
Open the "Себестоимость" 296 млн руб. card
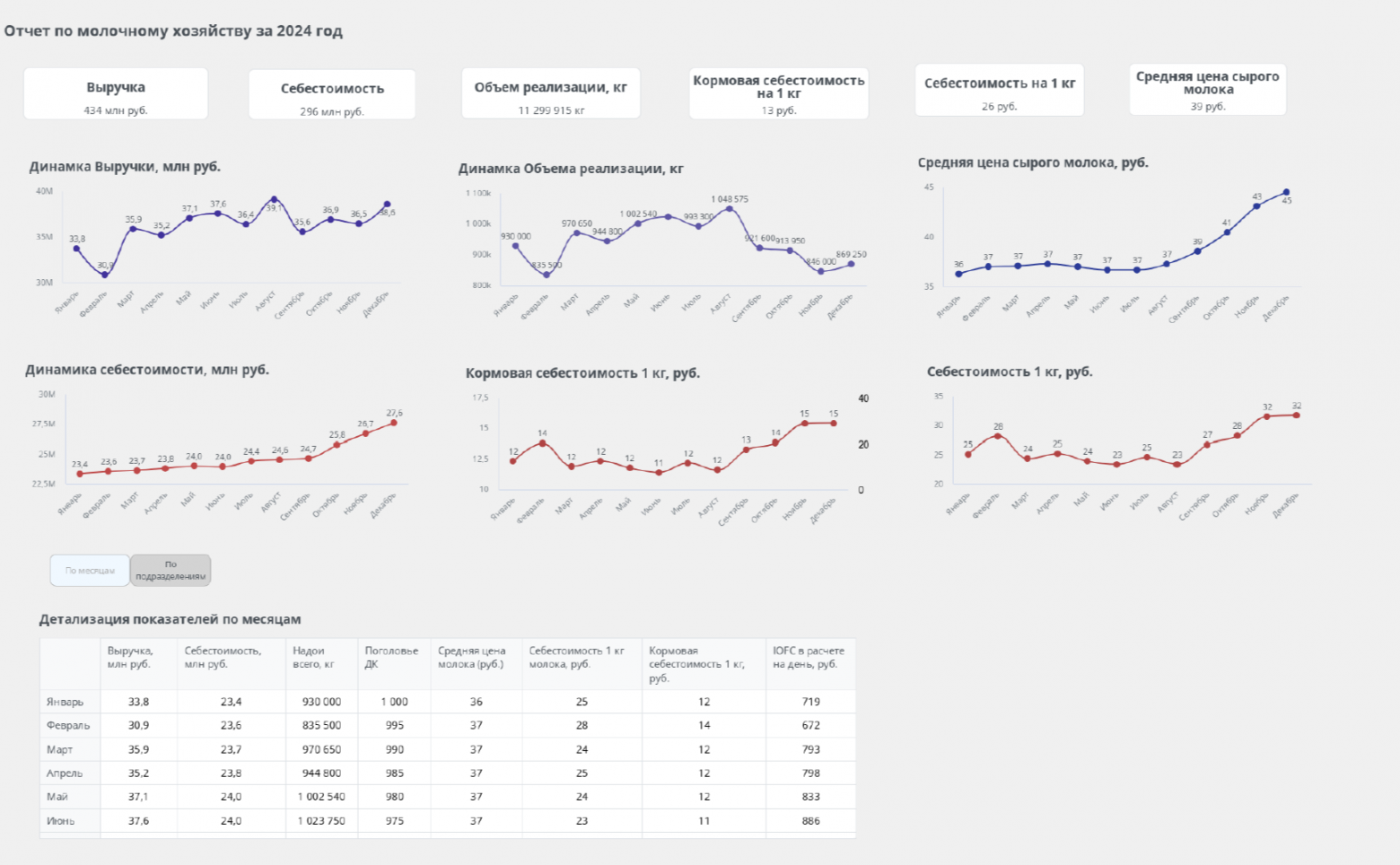pyautogui.click(x=332, y=95)
